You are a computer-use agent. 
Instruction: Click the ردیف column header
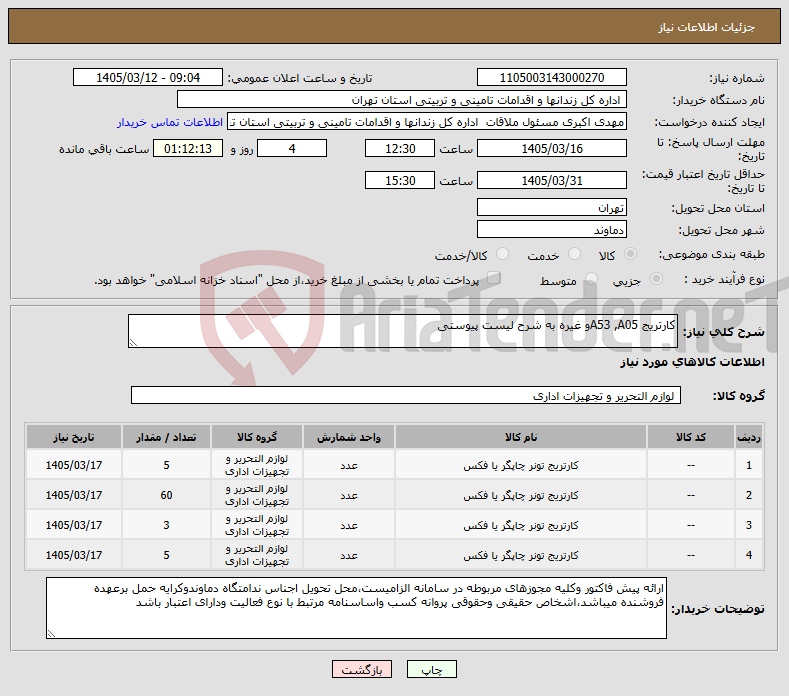pyautogui.click(x=749, y=437)
